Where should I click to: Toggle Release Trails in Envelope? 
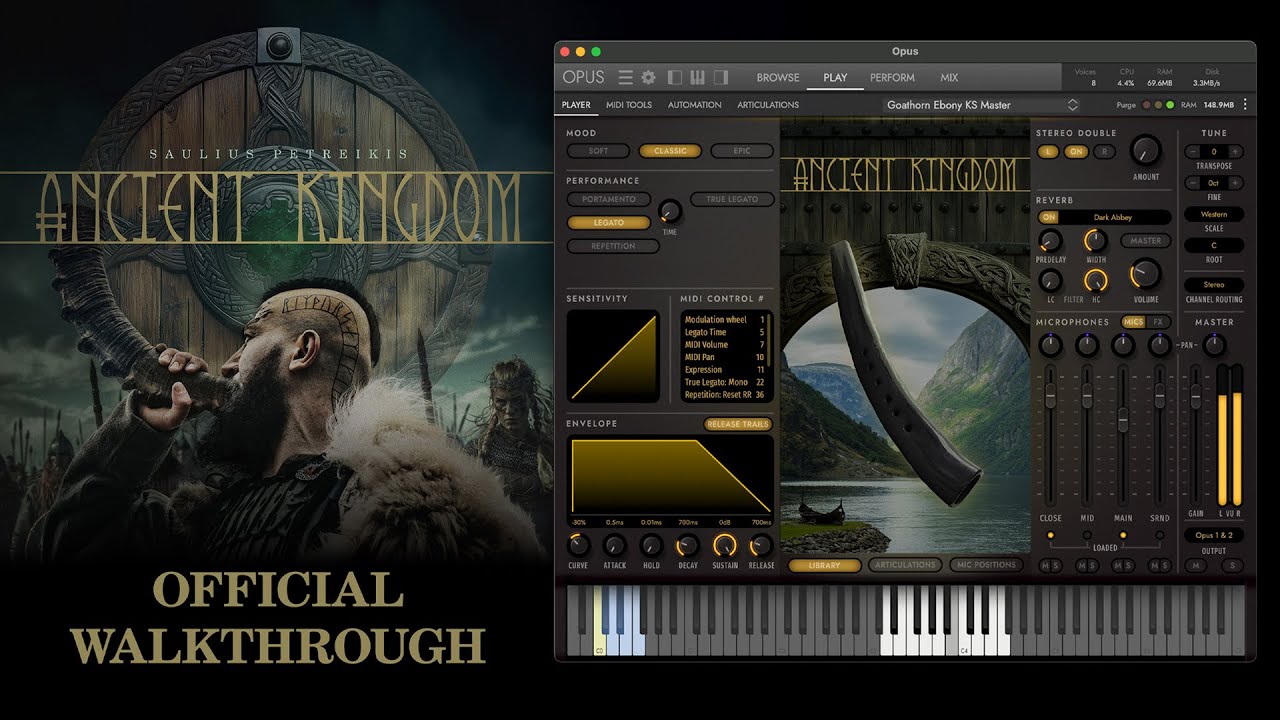click(x=737, y=424)
